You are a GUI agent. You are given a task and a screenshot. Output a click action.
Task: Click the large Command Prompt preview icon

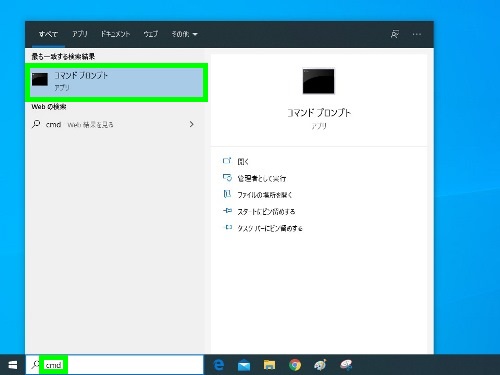point(318,81)
